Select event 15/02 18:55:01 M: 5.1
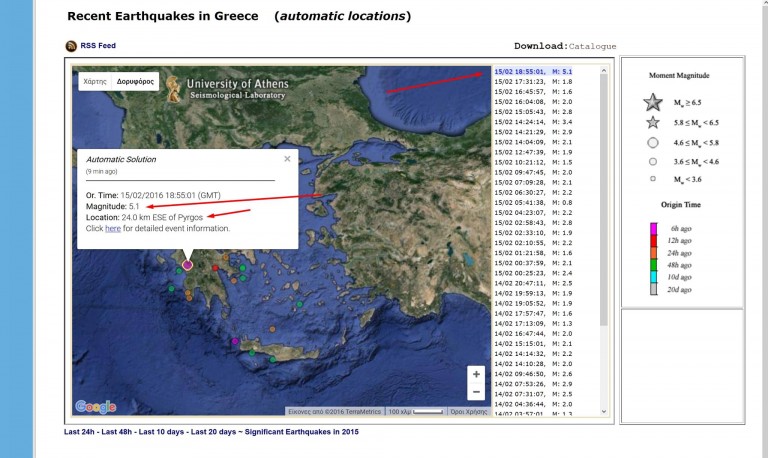The image size is (768, 458). click(533, 72)
